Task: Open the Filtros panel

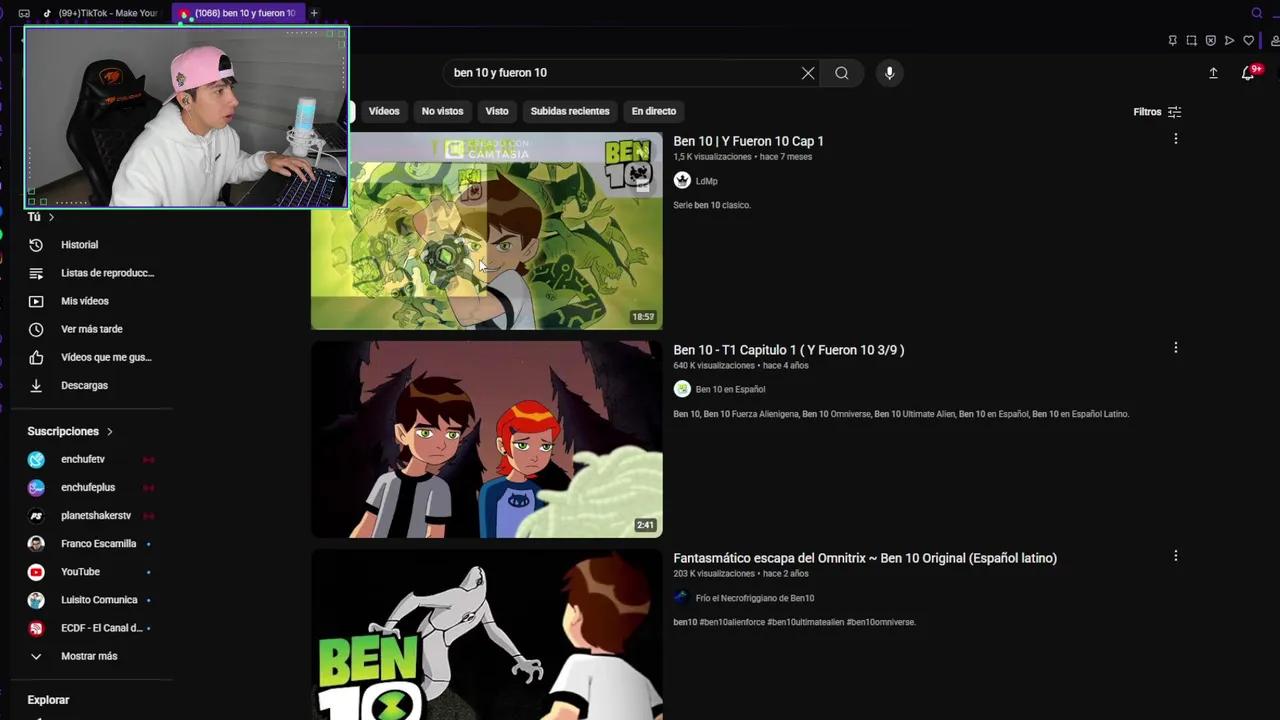Action: click(1157, 112)
